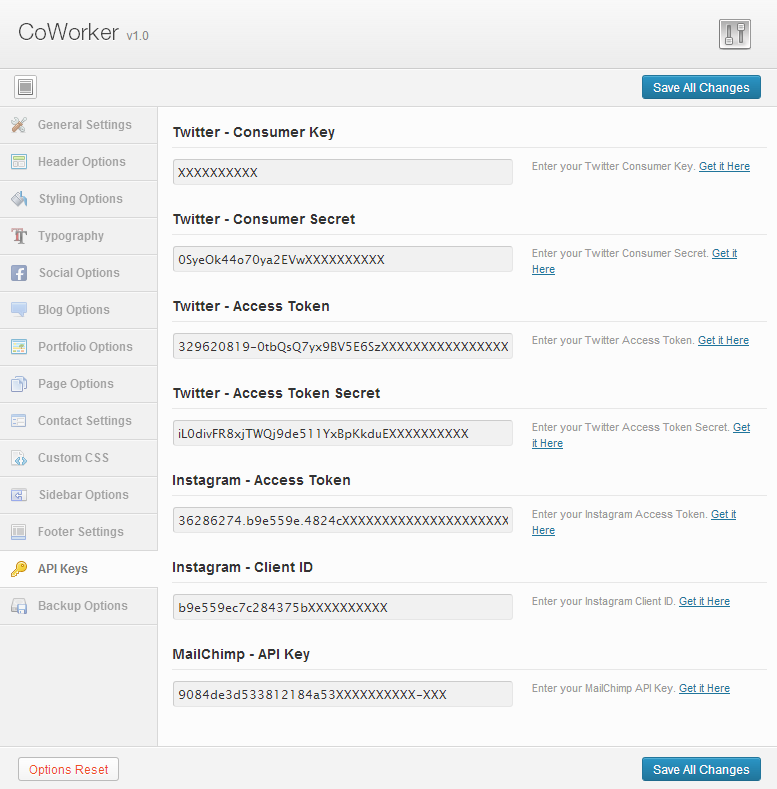Click the Typography letter T icon
Viewport: 777px width, 789px height.
click(19, 235)
